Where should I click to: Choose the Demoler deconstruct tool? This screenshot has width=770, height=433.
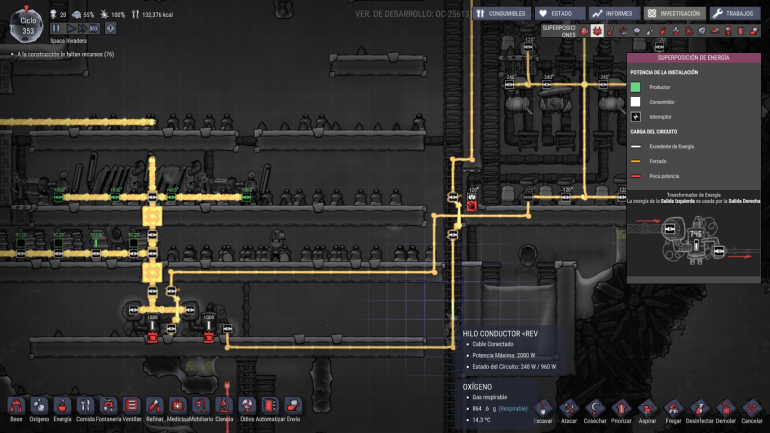pyautogui.click(x=726, y=411)
